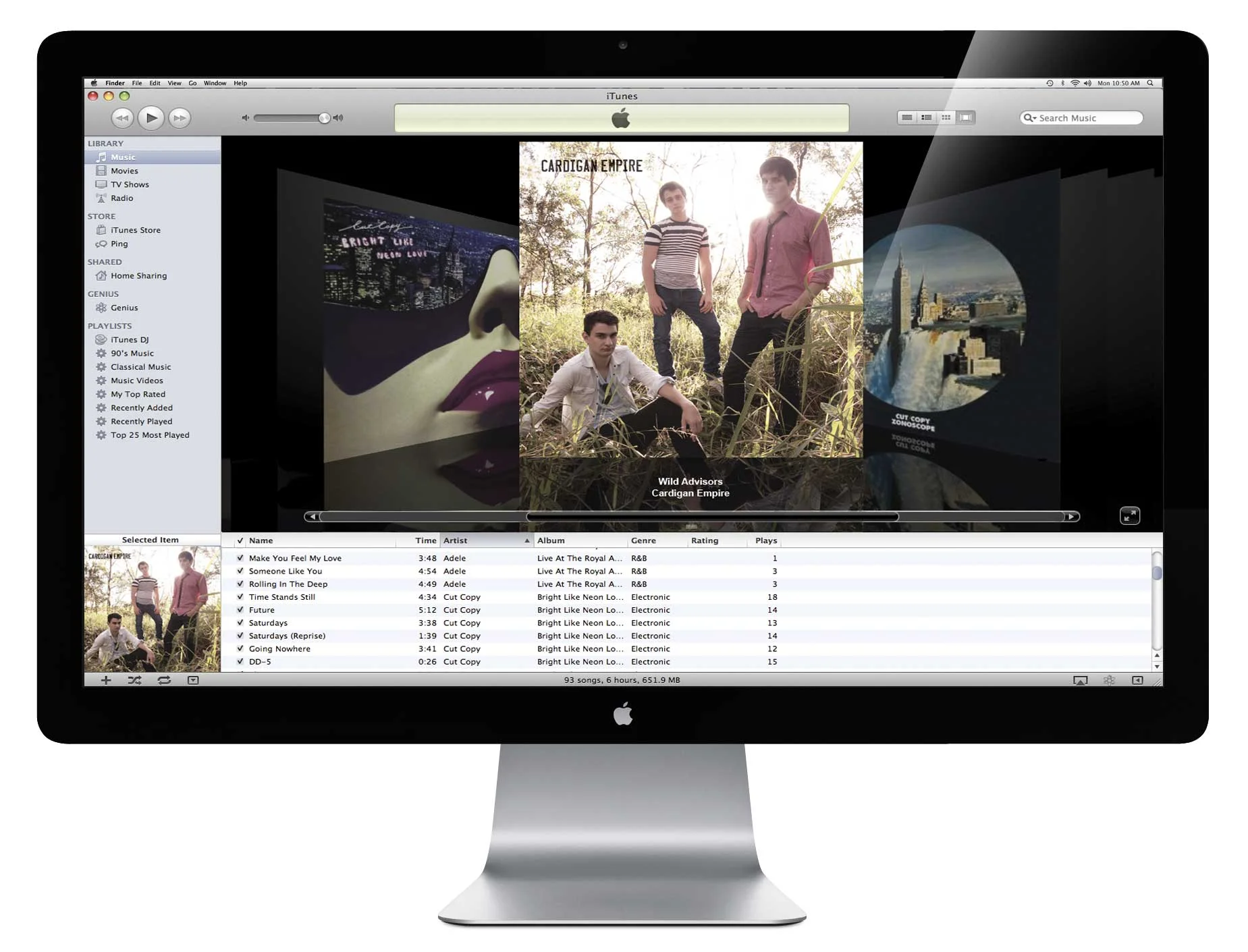Toggle shuffle in the bottom bar
Screen dimensions: 1248x952
[134, 680]
